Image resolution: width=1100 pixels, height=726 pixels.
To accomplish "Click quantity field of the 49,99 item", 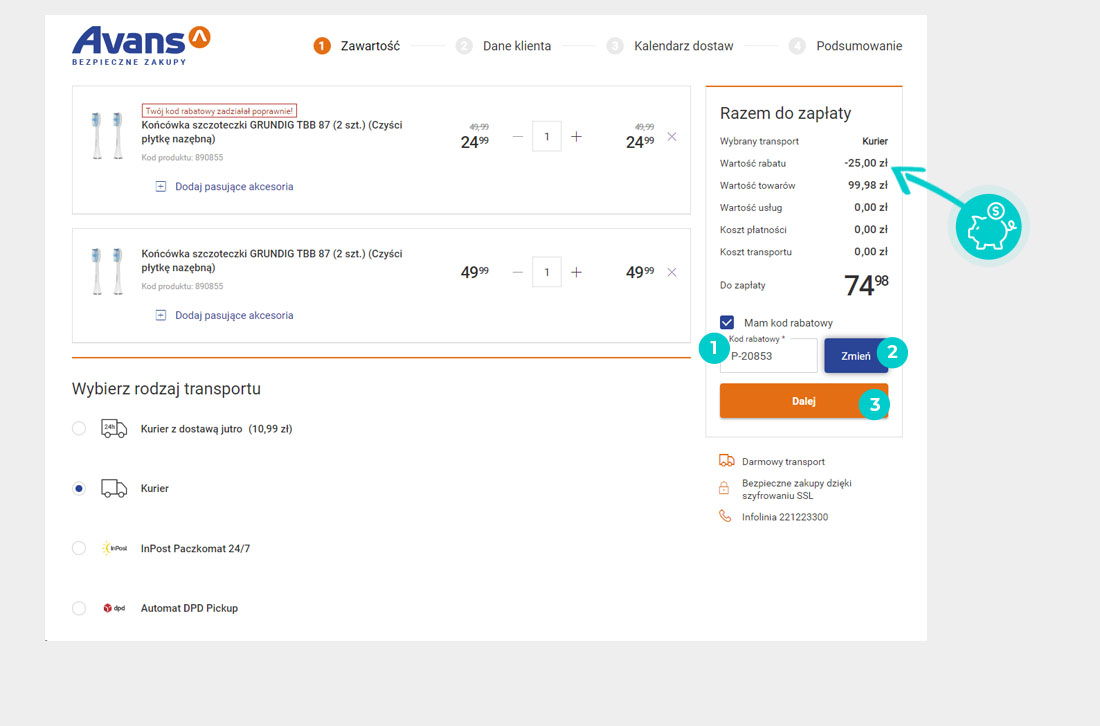I will coord(546,272).
